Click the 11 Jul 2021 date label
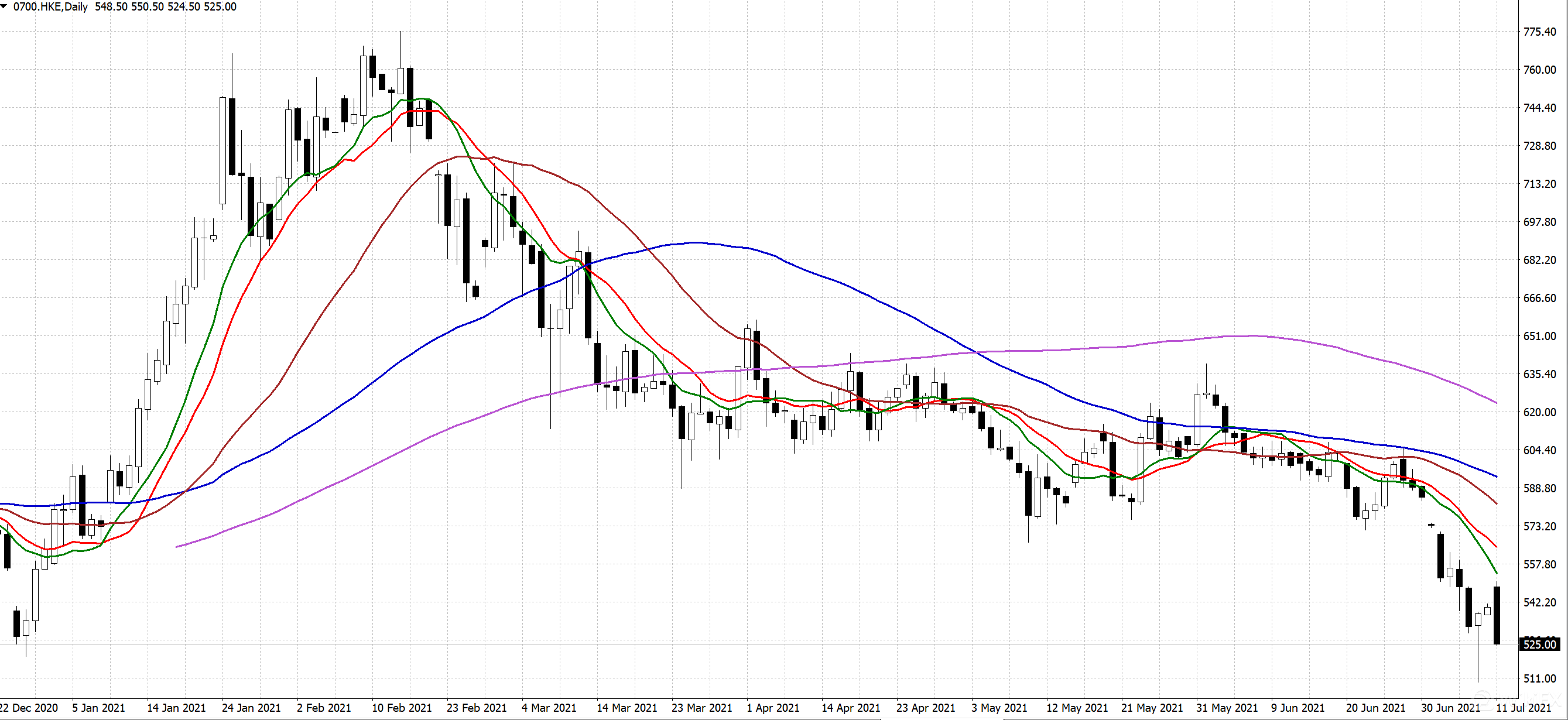Viewport: 1568px width, 720px height. coord(1524,708)
